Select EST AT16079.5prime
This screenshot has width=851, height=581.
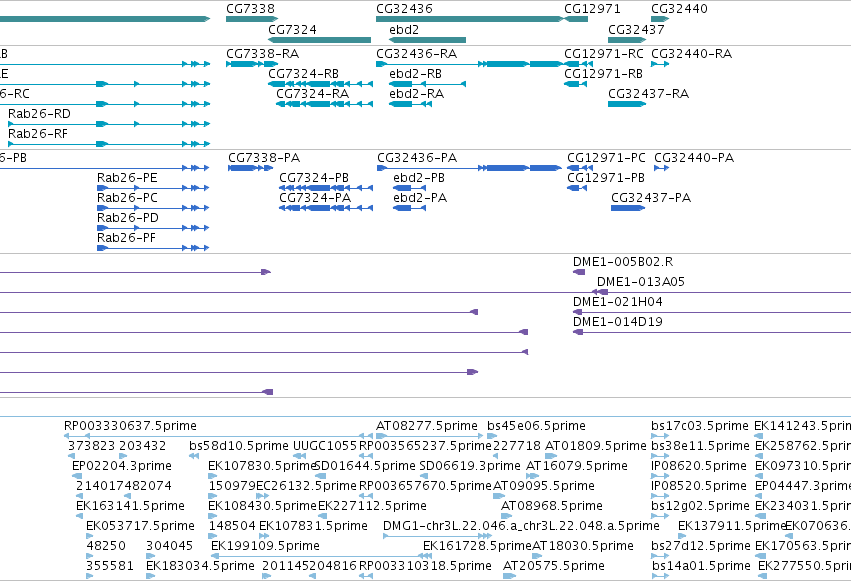coord(577,466)
